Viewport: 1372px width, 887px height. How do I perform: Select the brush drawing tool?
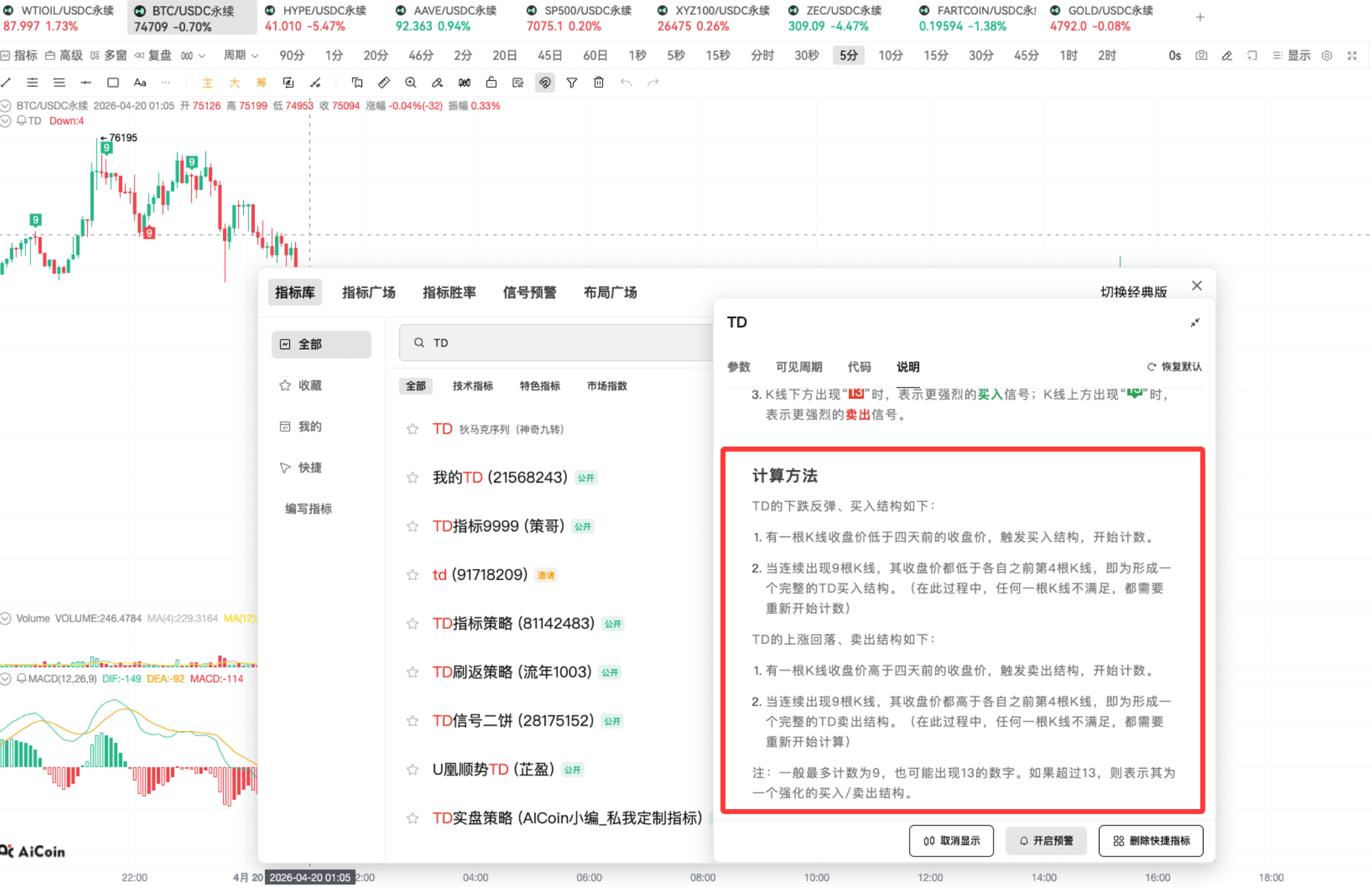pos(437,82)
